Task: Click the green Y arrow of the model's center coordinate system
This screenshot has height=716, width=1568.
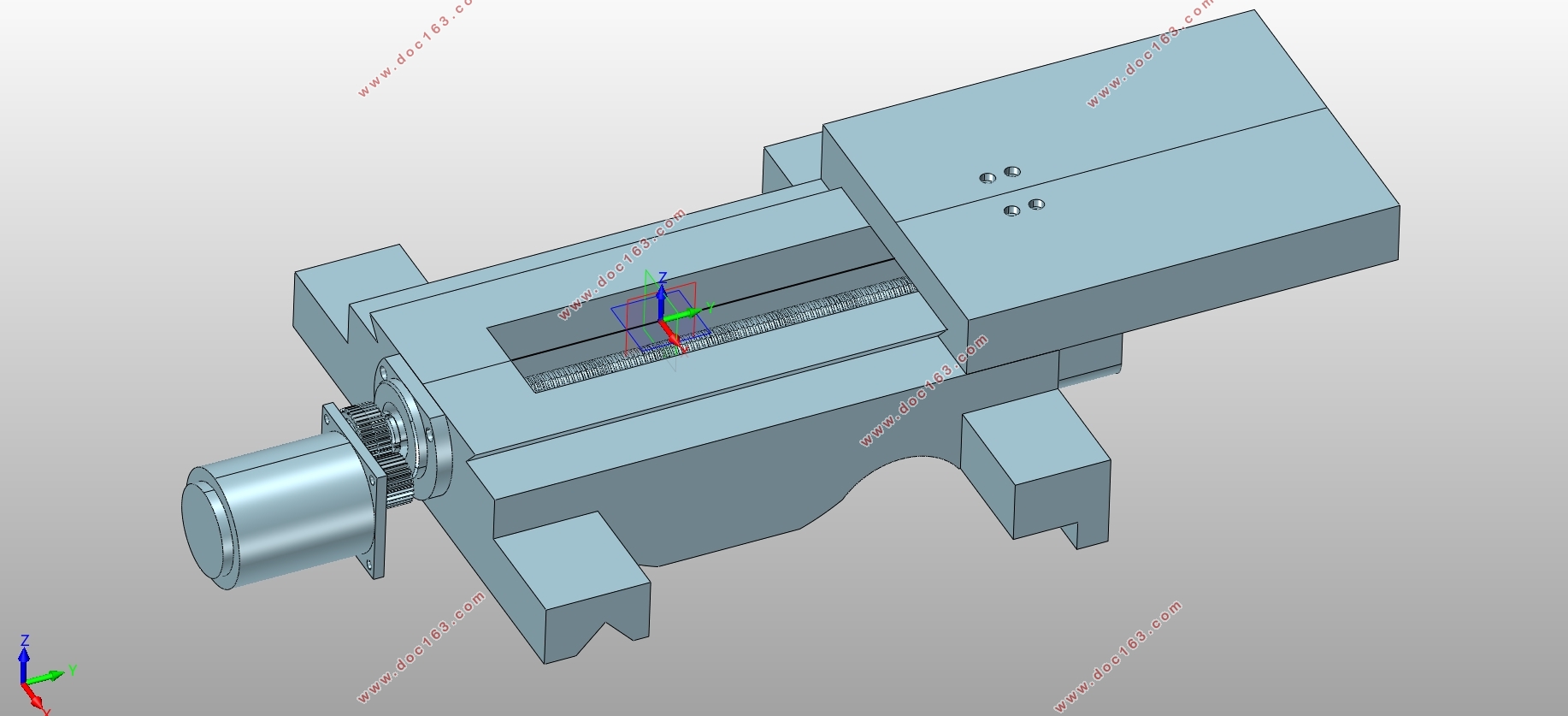Action: [684, 314]
